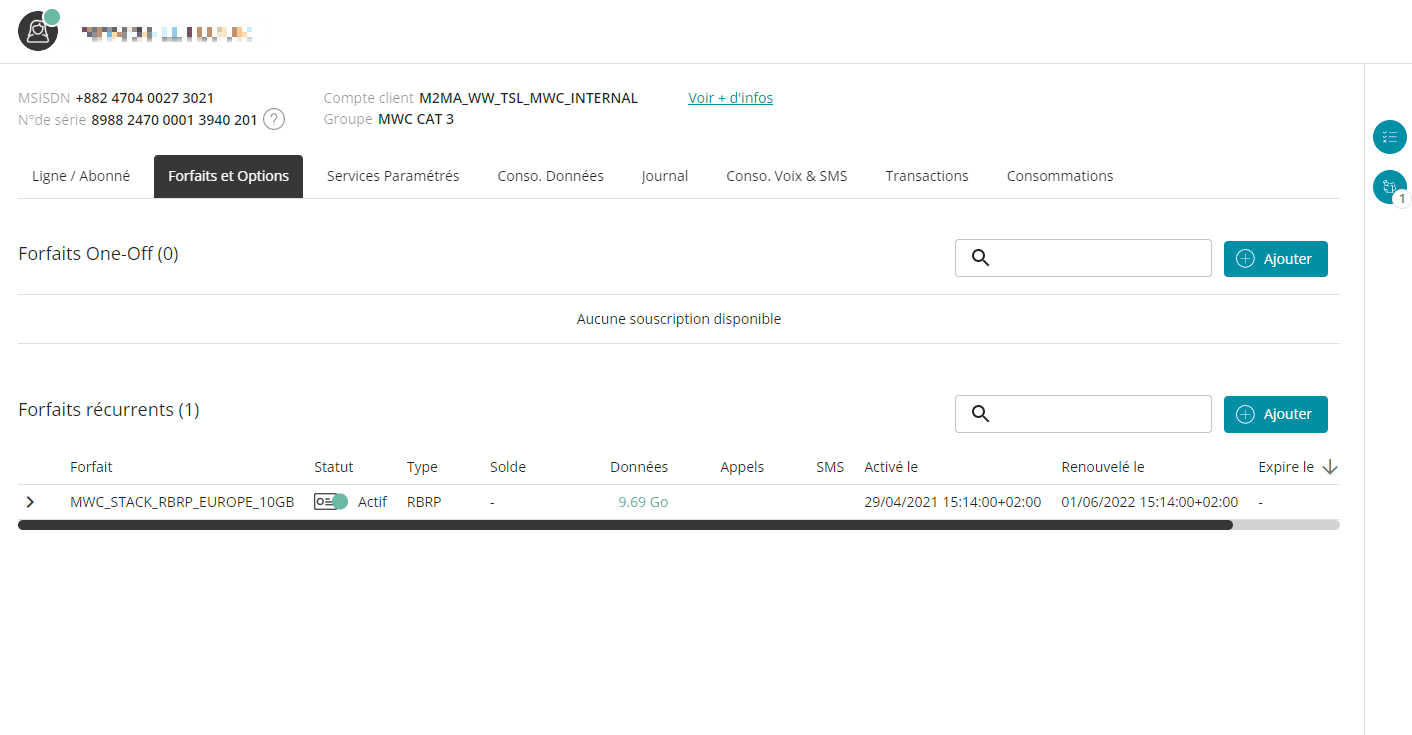Toggle the Actif status switch for MWC_STACK_RBRP_EUROPE_10GB
Viewport: 1412px width, 735px height.
coord(331,502)
